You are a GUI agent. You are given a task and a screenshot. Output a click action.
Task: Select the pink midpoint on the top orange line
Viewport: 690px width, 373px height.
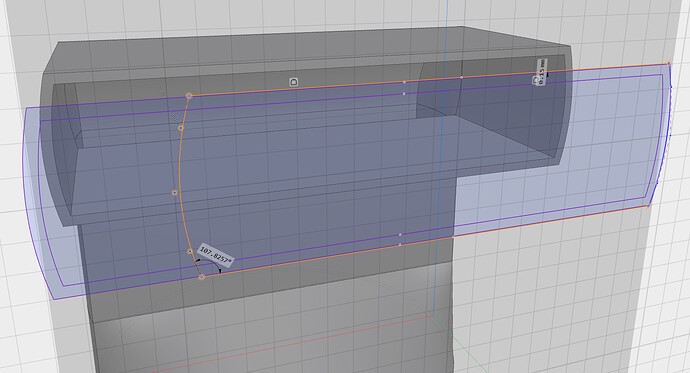[404, 82]
